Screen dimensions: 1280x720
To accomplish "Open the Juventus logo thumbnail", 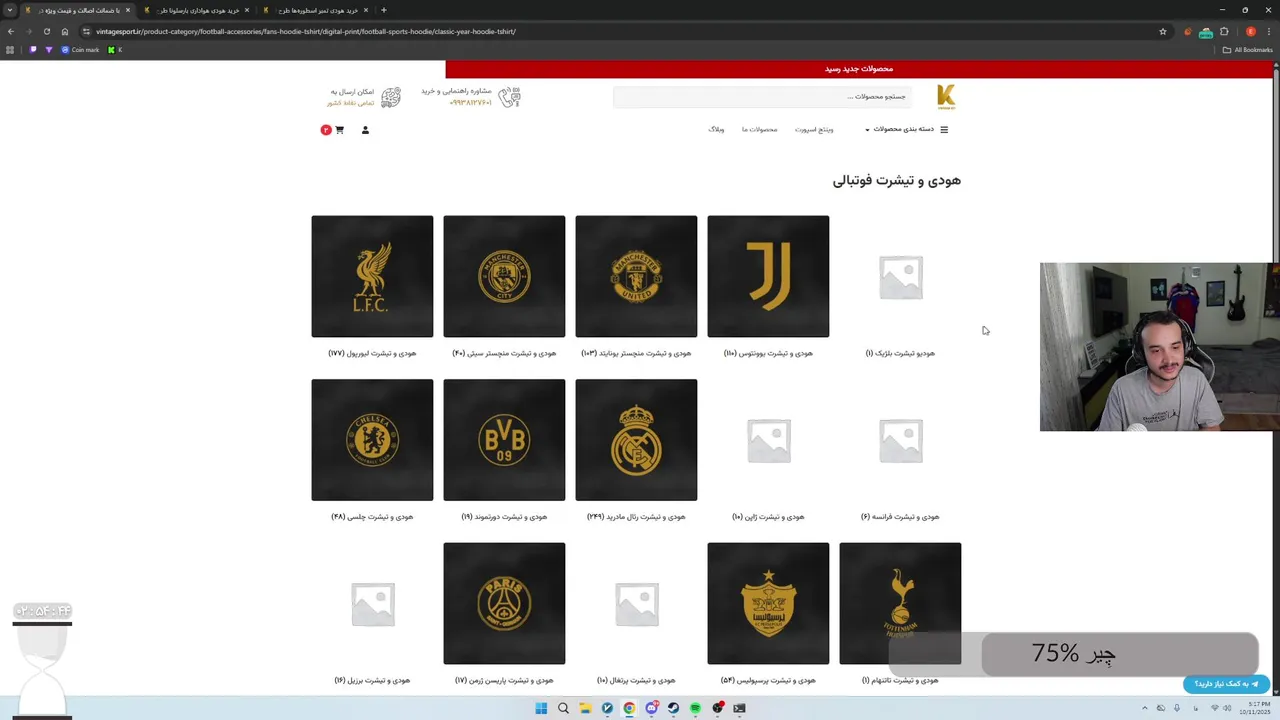I will [768, 276].
